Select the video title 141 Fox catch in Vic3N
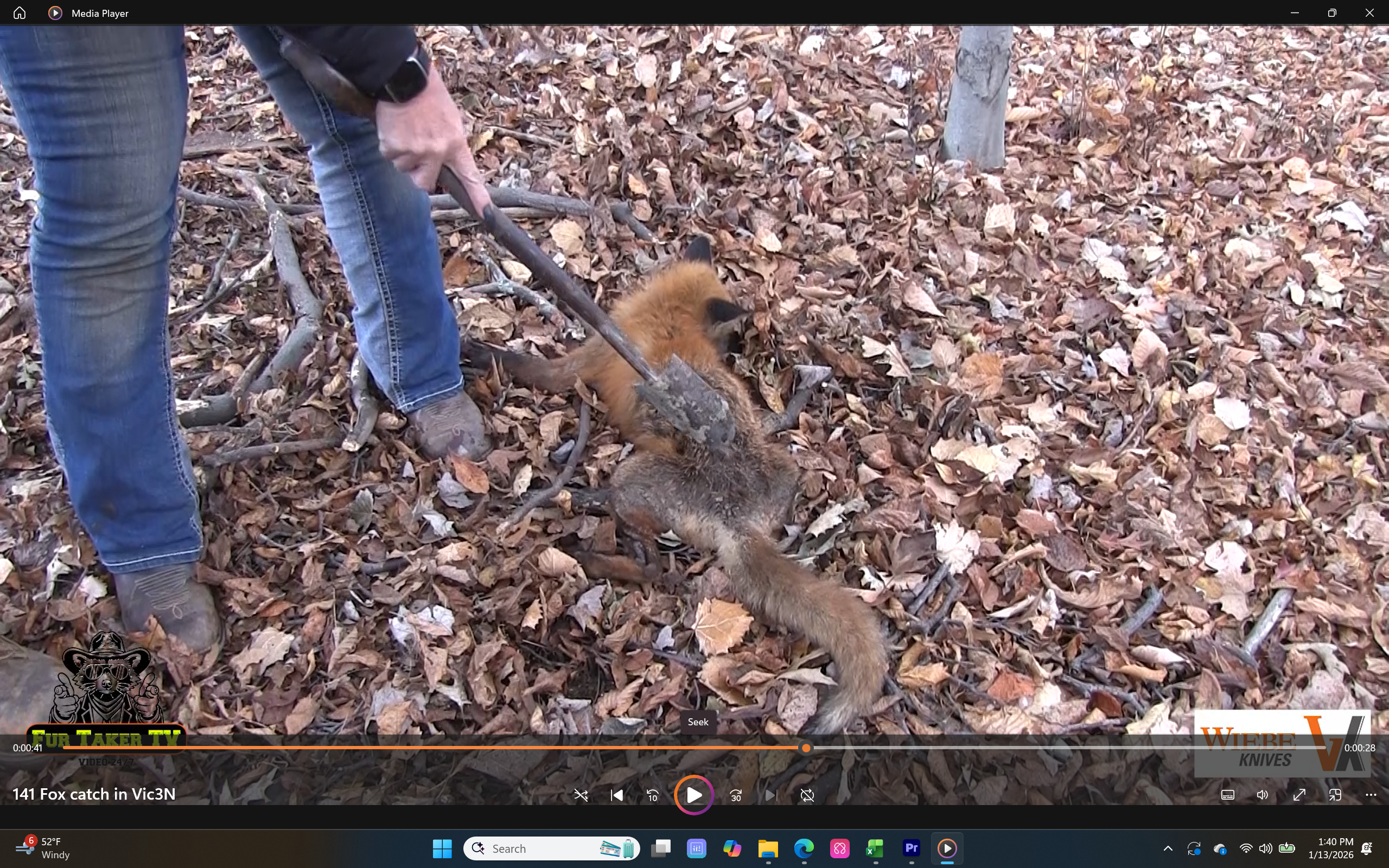 pyautogui.click(x=94, y=794)
